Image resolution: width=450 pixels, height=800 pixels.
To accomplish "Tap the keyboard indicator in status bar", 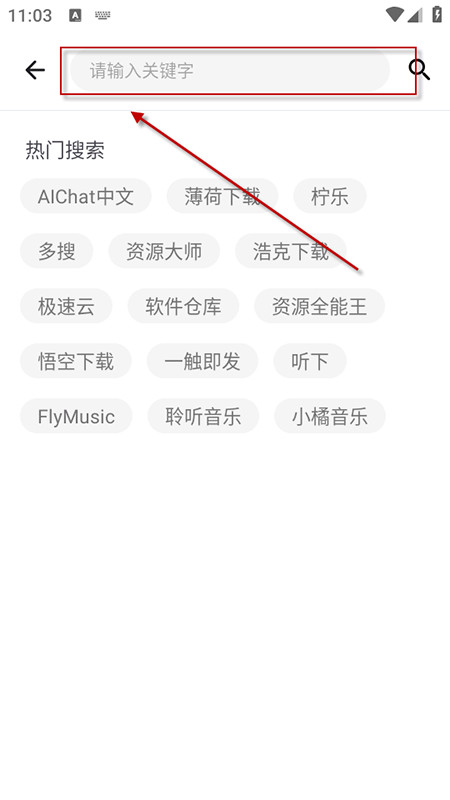I will click(x=103, y=15).
